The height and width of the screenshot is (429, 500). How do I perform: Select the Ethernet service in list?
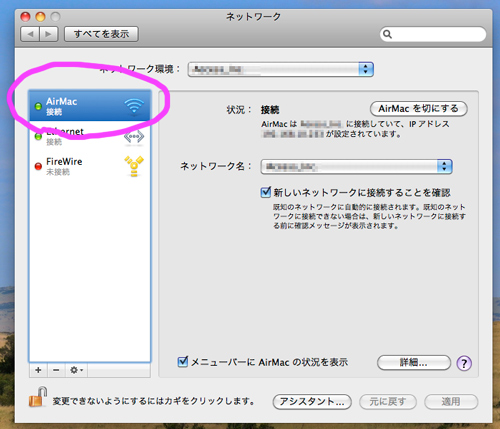(90, 137)
